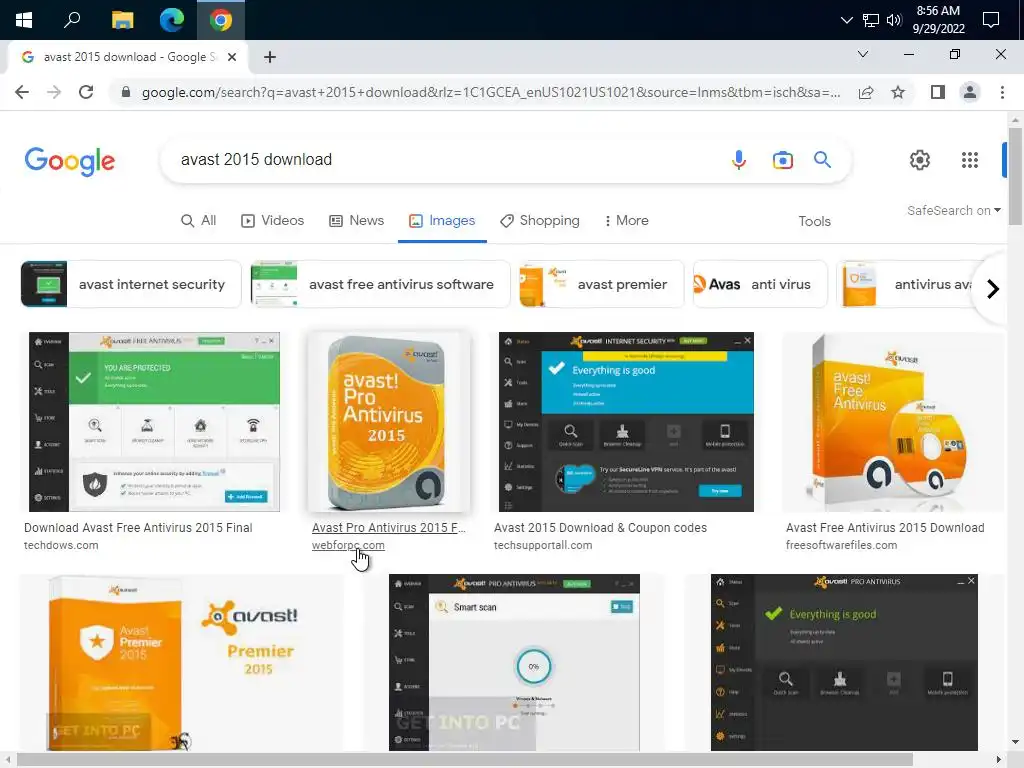Reload the current page
The width and height of the screenshot is (1024, 768).
click(x=86, y=92)
